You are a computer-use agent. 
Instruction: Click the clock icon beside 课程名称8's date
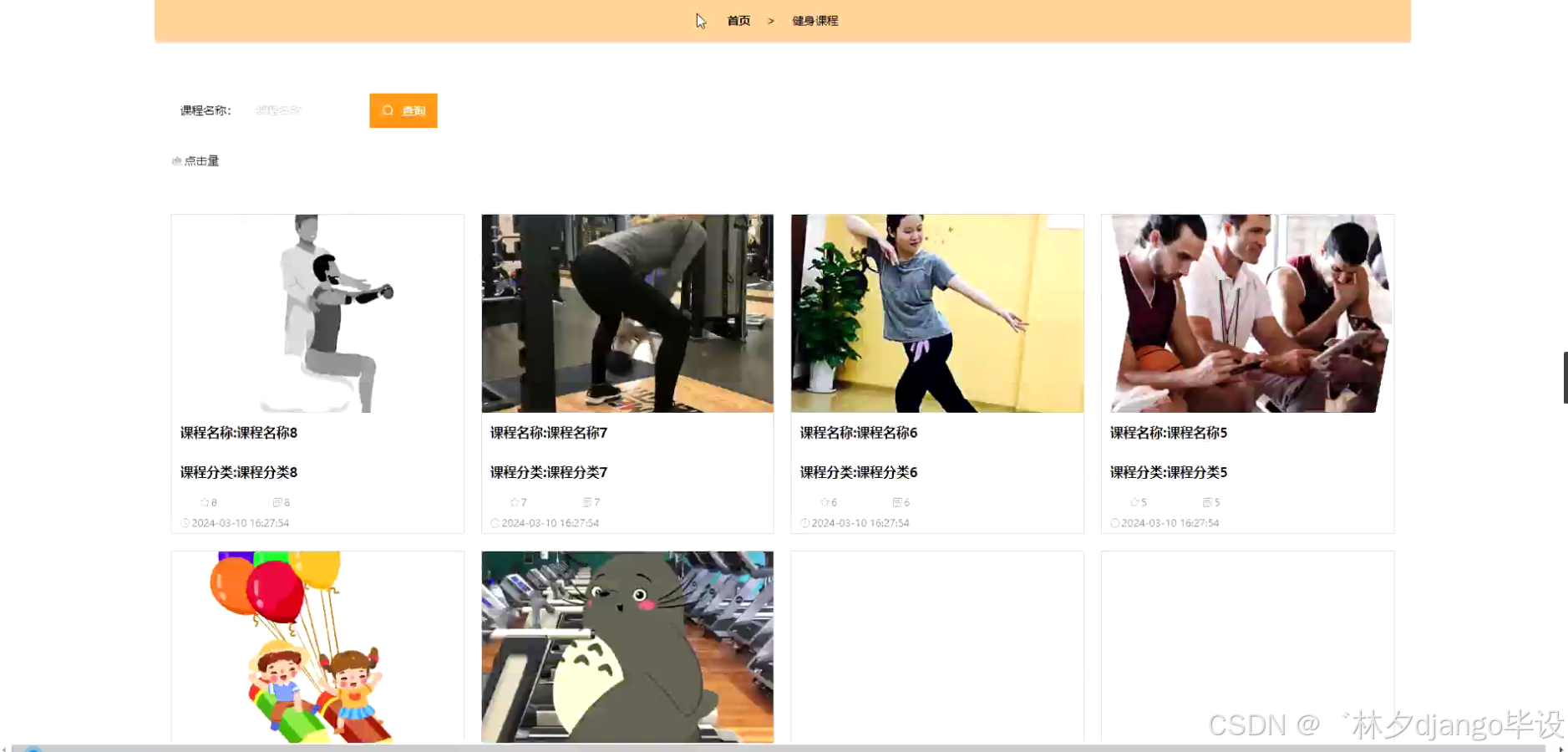185,523
